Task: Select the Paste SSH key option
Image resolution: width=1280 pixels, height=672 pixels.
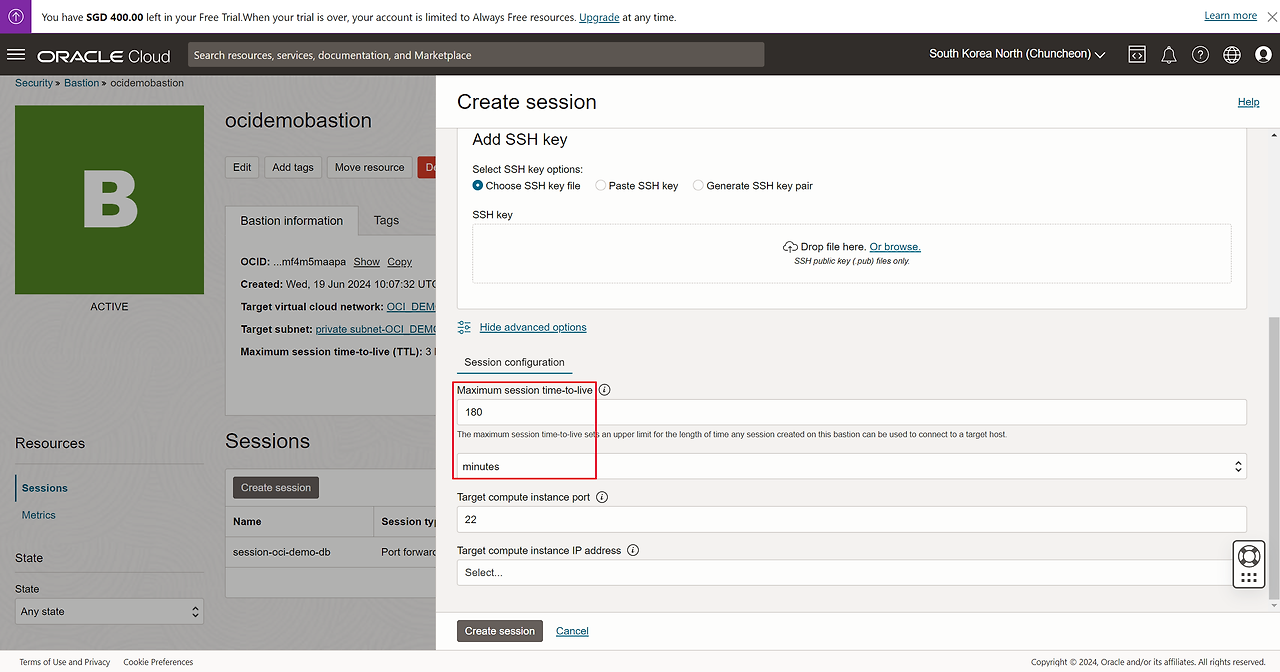Action: tap(600, 186)
